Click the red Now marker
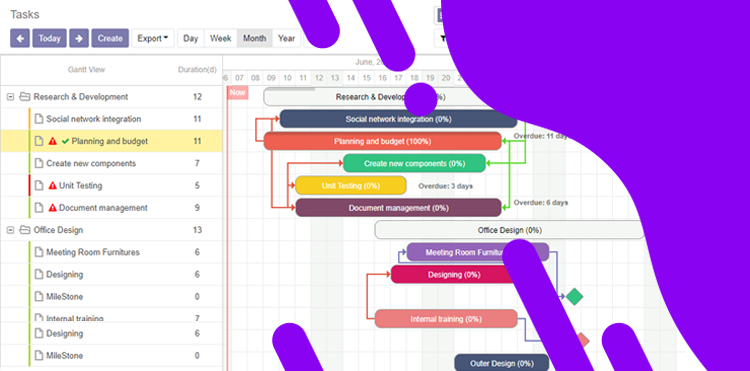This screenshot has height=371, width=750. (237, 93)
